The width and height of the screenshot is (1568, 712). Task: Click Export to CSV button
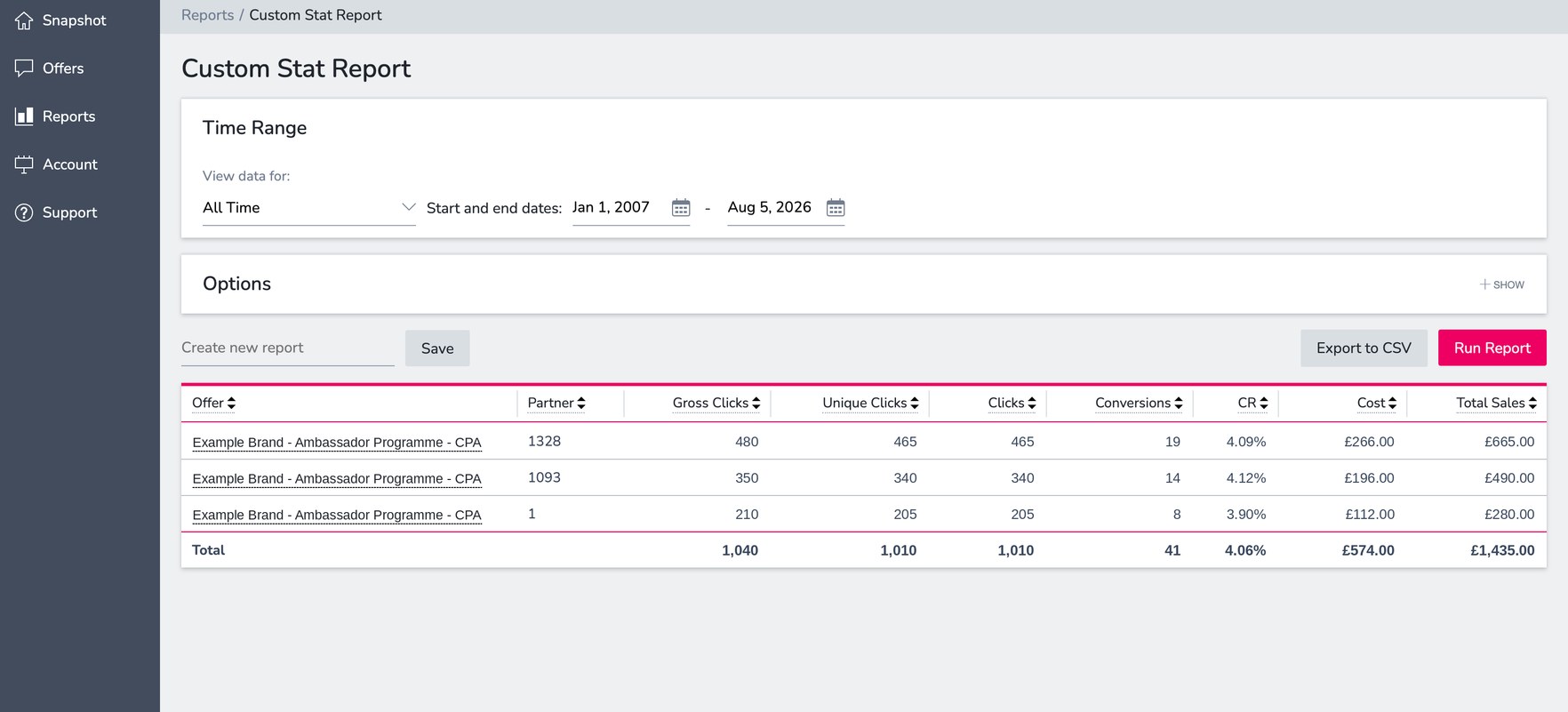[x=1364, y=348]
